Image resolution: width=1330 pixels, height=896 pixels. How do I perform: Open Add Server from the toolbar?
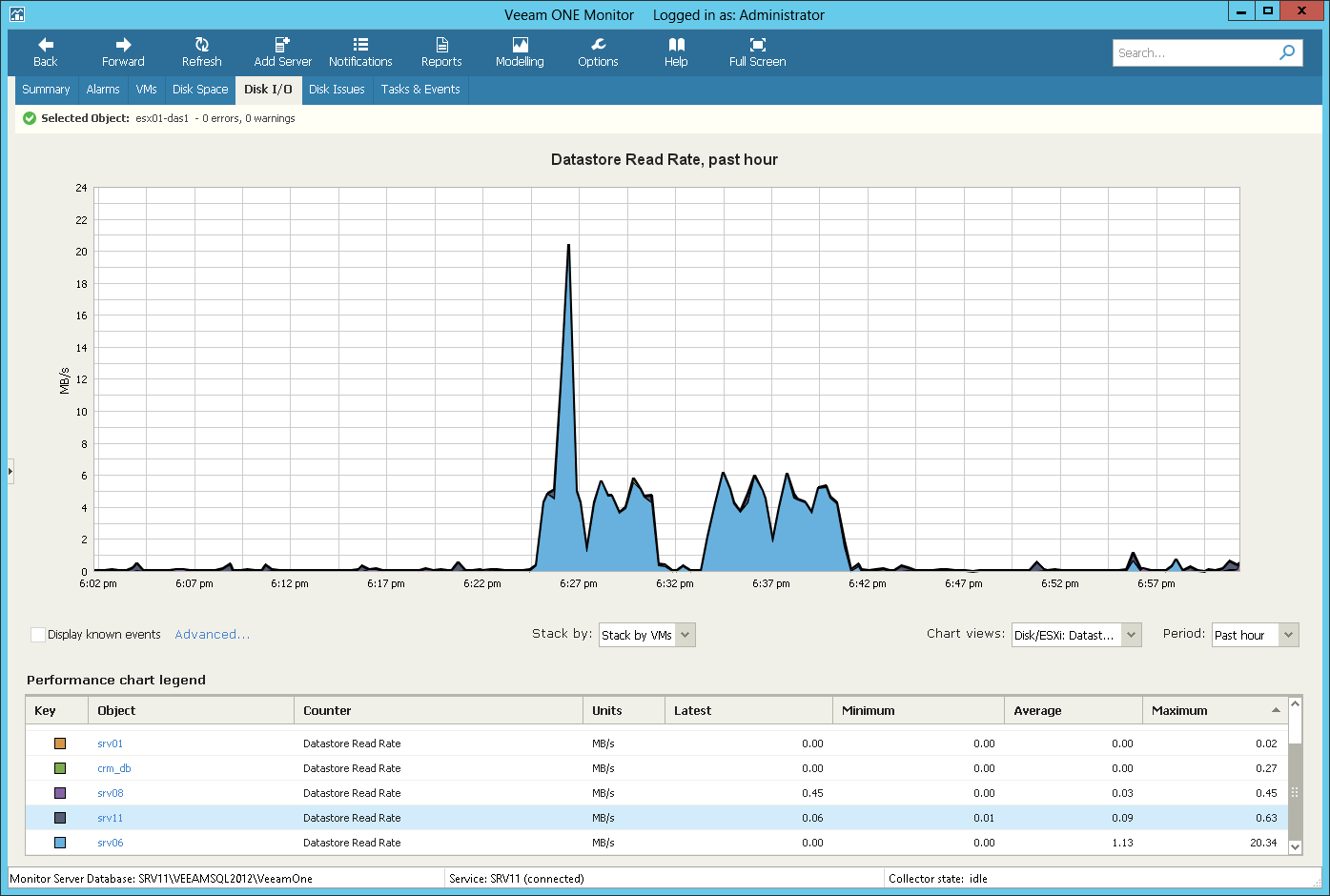coord(282,52)
